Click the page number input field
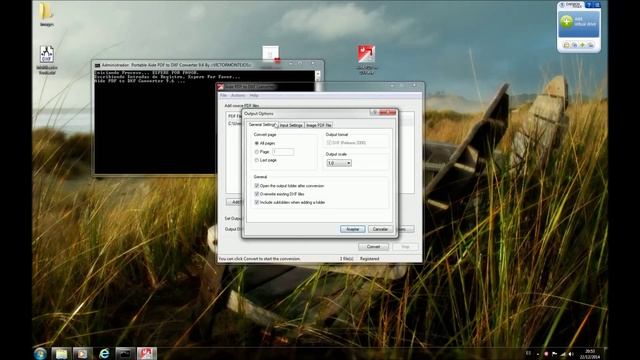Viewport: 640px width, 360px height. click(x=283, y=152)
